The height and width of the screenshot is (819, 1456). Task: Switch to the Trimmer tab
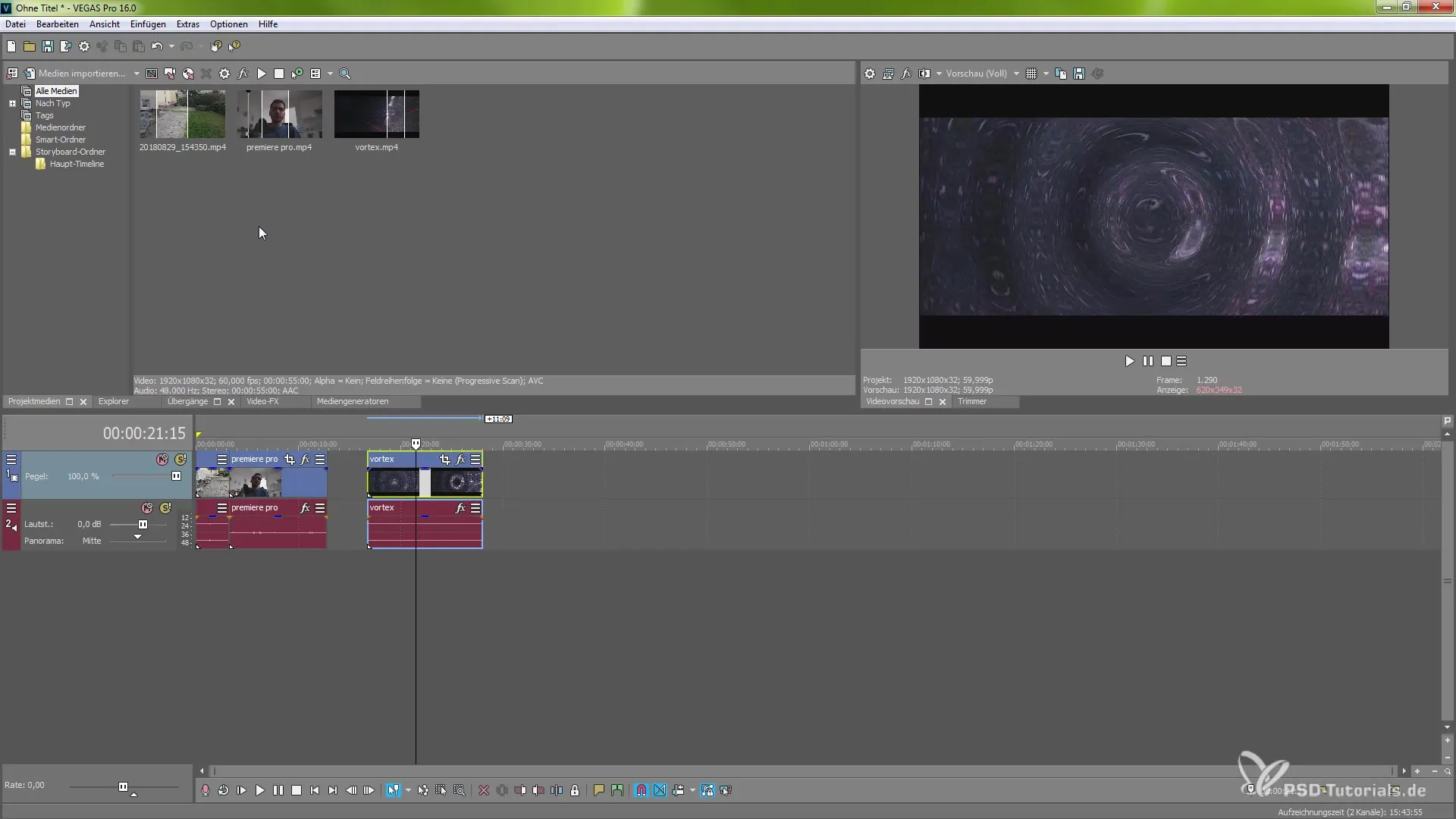coord(972,401)
